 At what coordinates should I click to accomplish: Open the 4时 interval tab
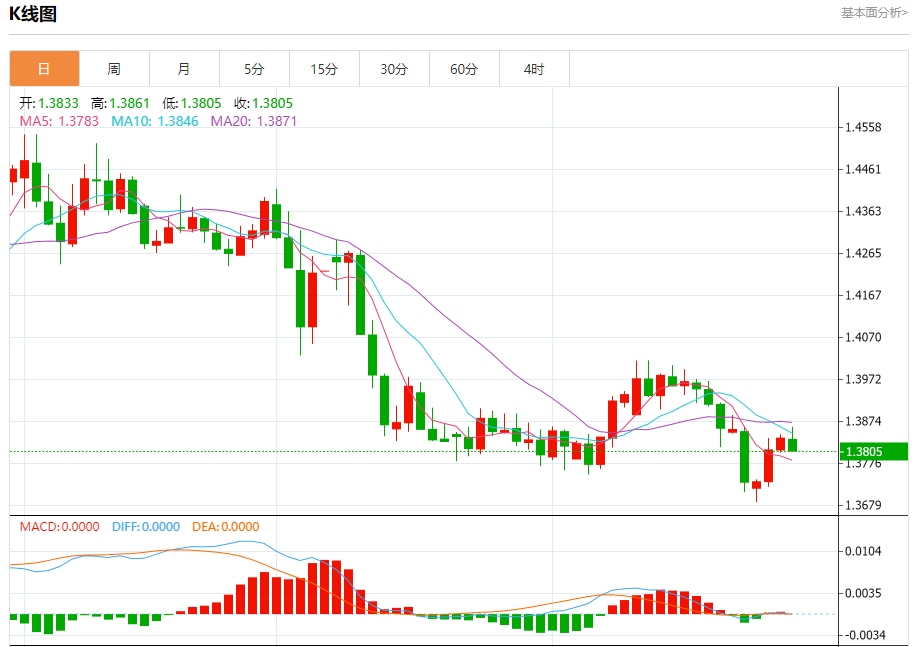534,69
